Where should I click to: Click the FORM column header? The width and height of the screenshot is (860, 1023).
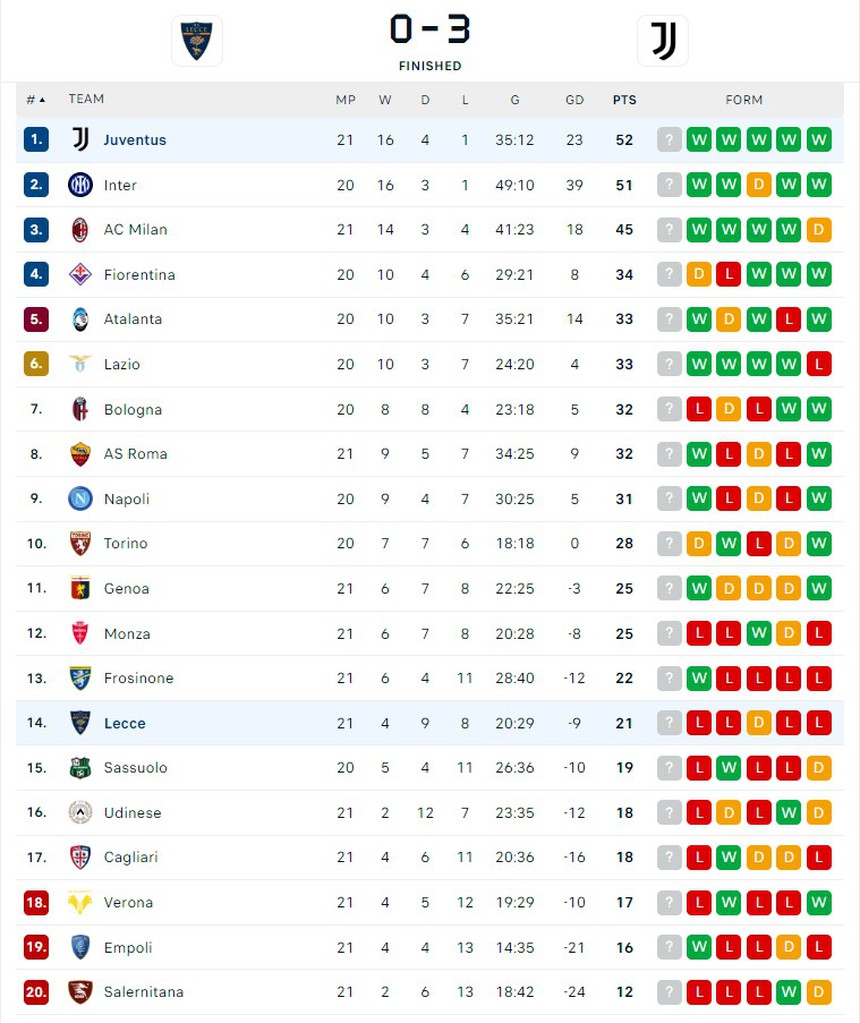pos(744,99)
